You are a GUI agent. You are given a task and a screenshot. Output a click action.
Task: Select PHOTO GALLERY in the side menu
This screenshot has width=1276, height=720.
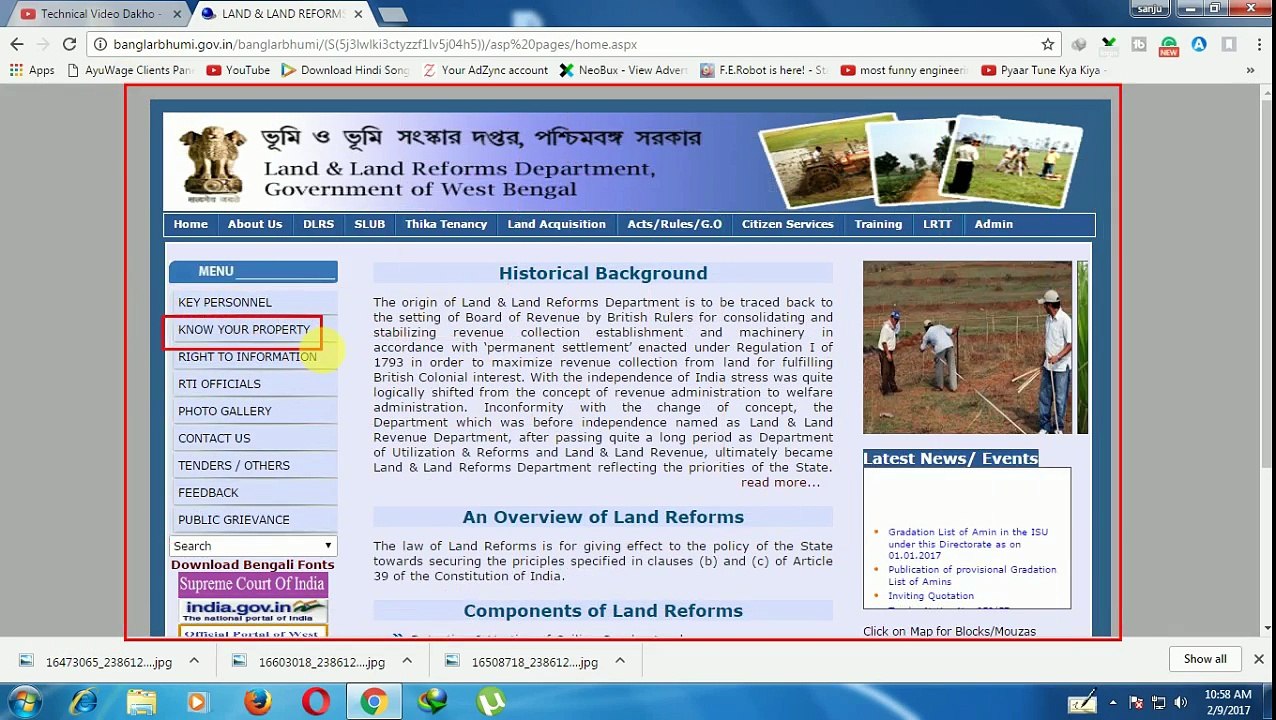pyautogui.click(x=253, y=411)
